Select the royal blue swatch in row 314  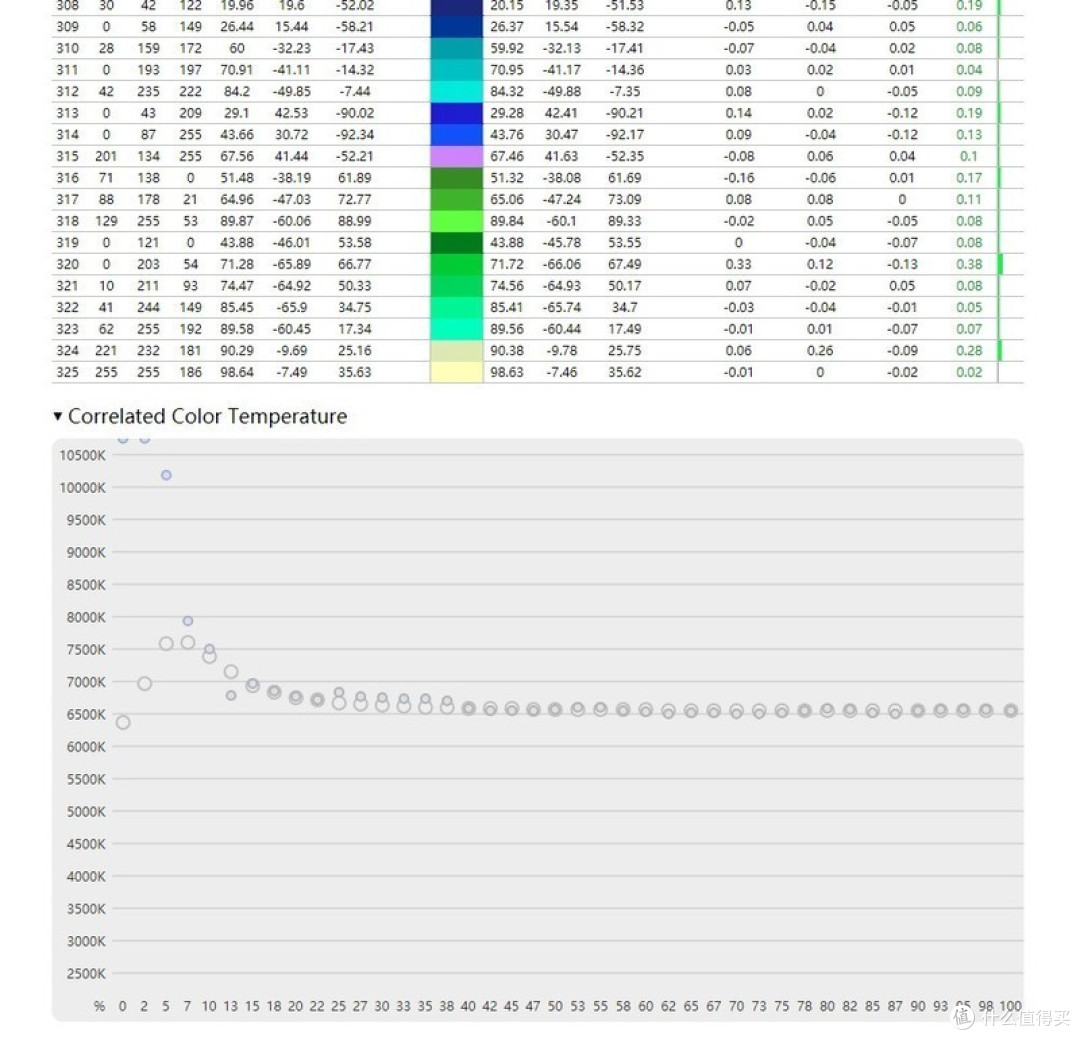[457, 135]
